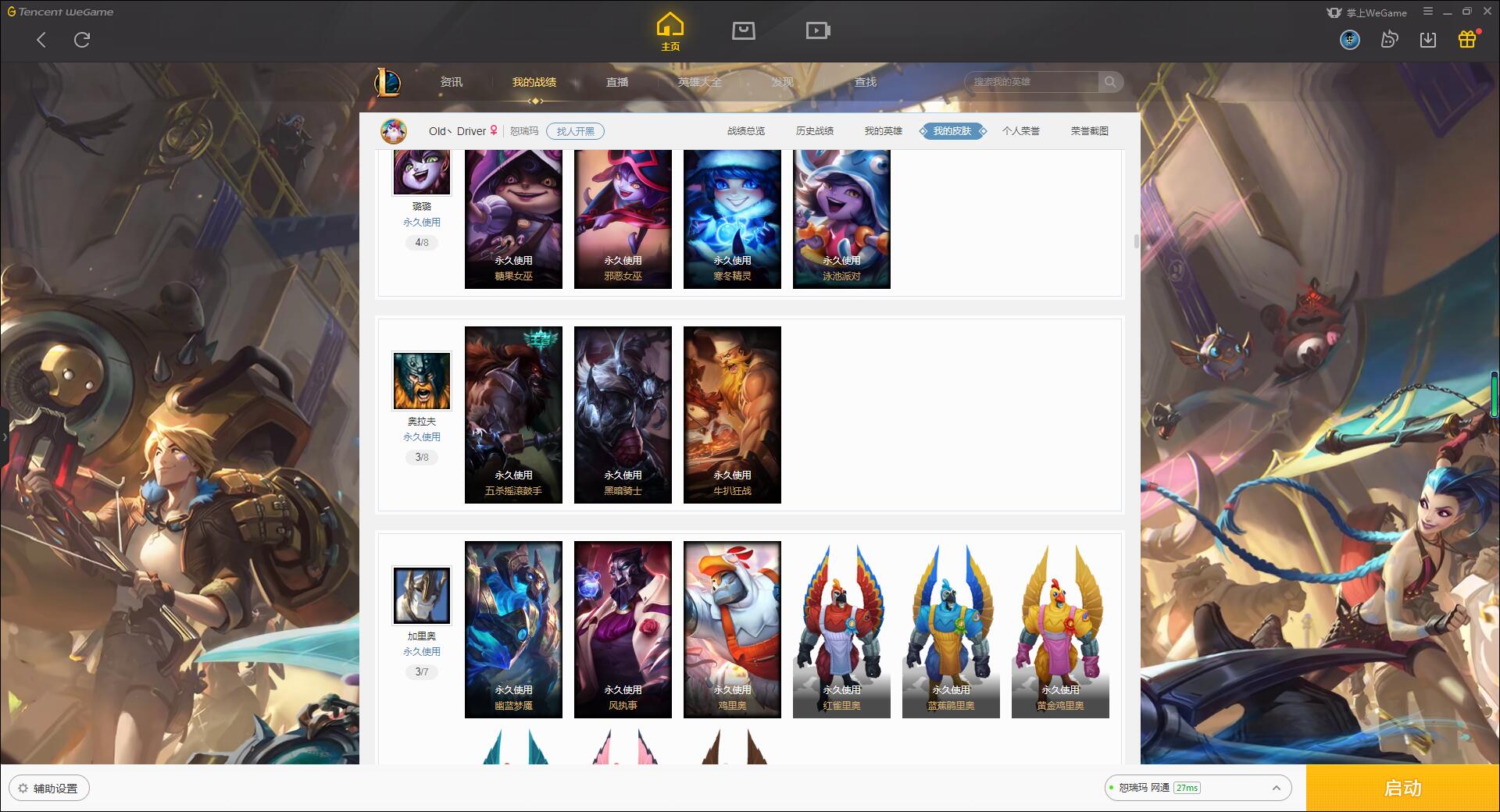The height and width of the screenshot is (812, 1500).
Task: Open the 查找 search tab
Action: (866, 82)
